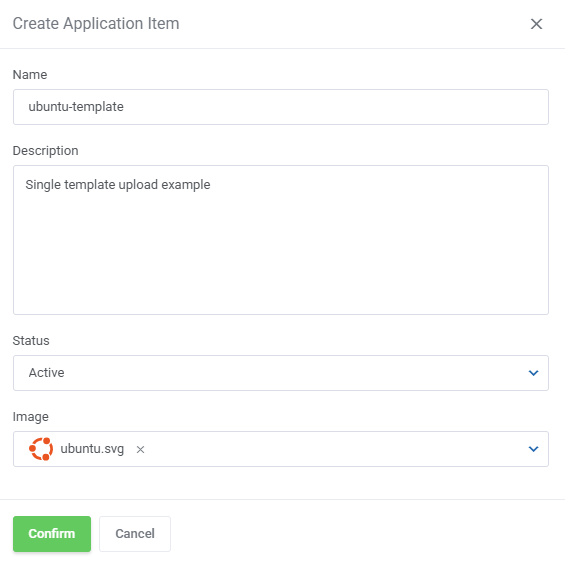Click the dialog title text
The height and width of the screenshot is (567, 565).
[x=96, y=24]
